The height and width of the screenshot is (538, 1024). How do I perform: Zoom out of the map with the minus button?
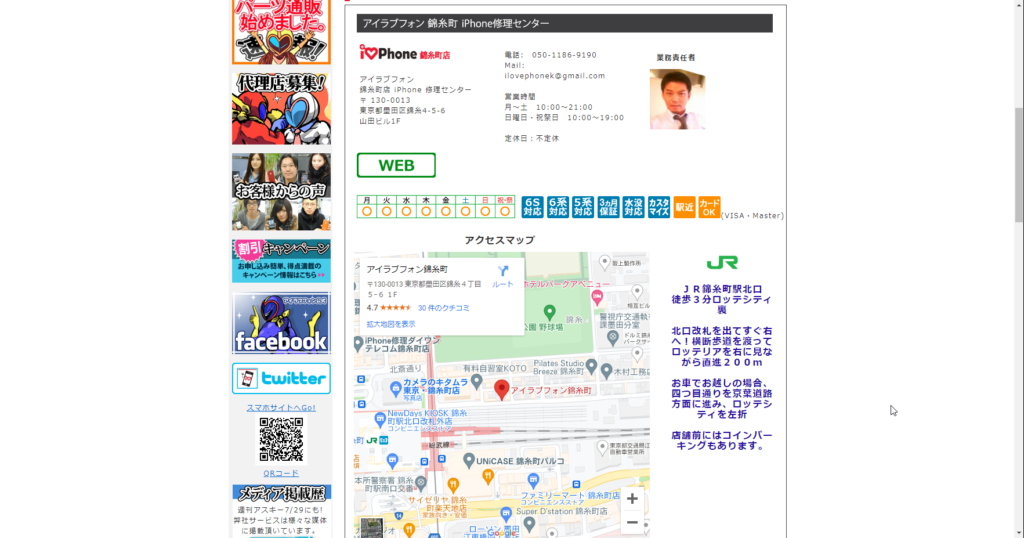tap(632, 522)
